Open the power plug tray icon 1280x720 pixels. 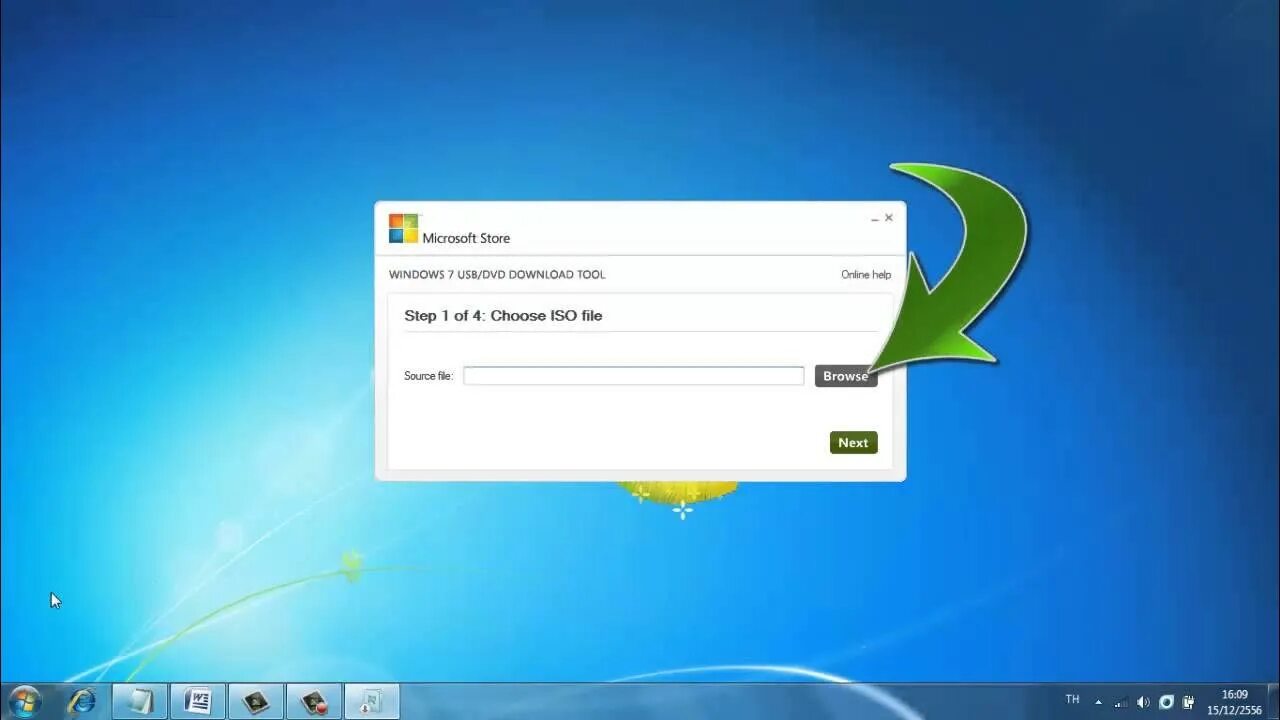(1188, 702)
